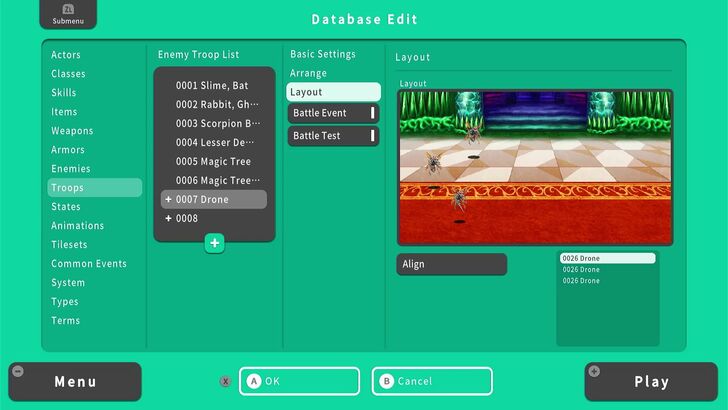Select troop 0001 Slime, Bat
This screenshot has width=728, height=410.
click(214, 85)
